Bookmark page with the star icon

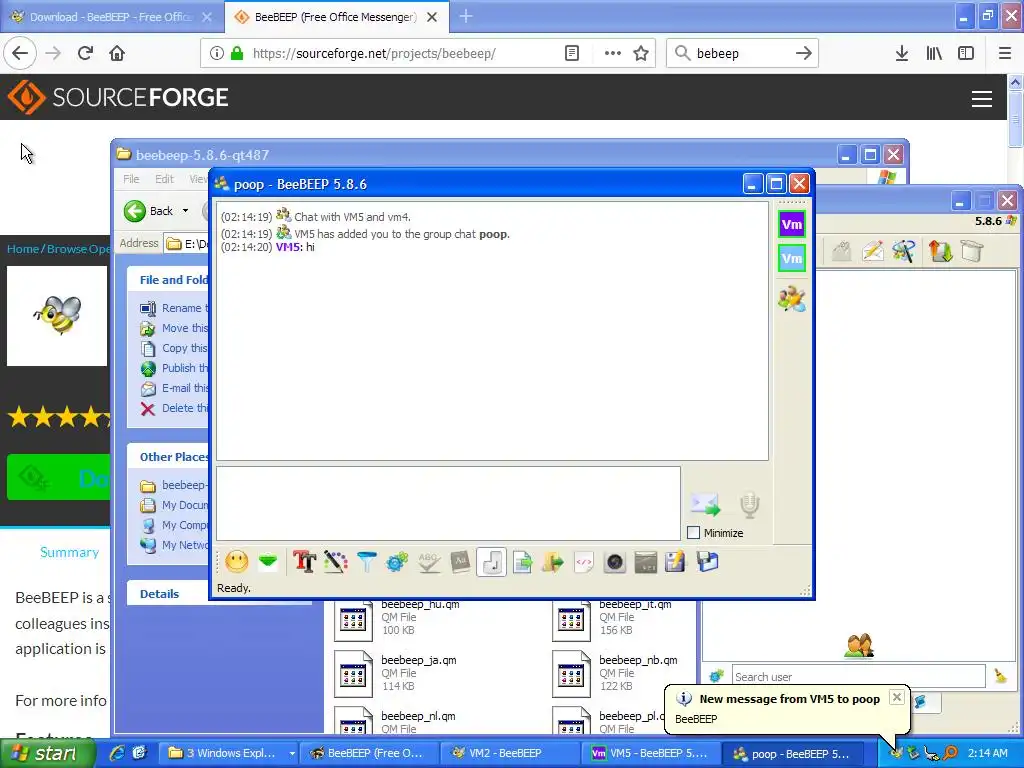click(641, 54)
